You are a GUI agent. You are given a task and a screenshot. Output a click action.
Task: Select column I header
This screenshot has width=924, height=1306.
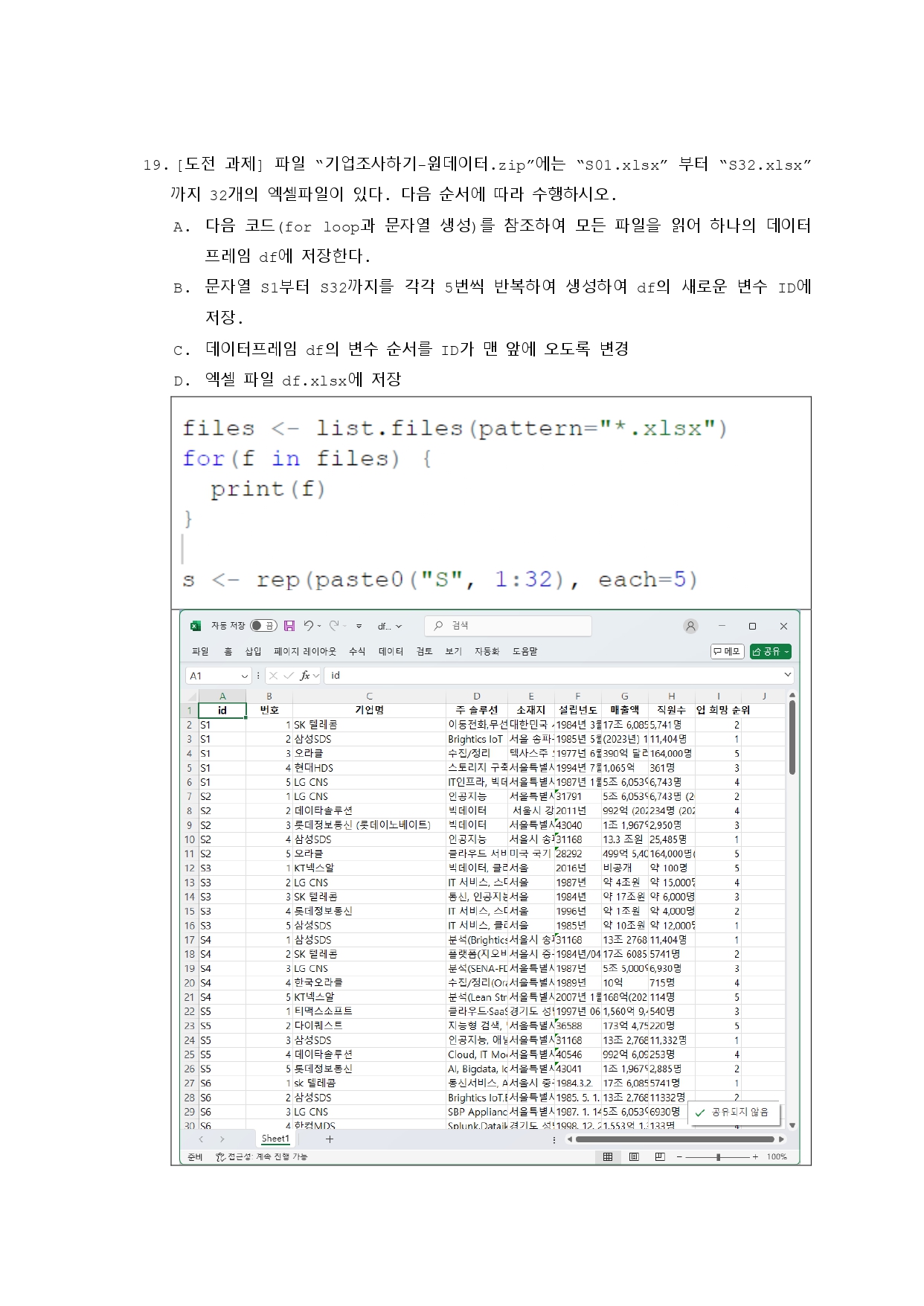(x=718, y=697)
